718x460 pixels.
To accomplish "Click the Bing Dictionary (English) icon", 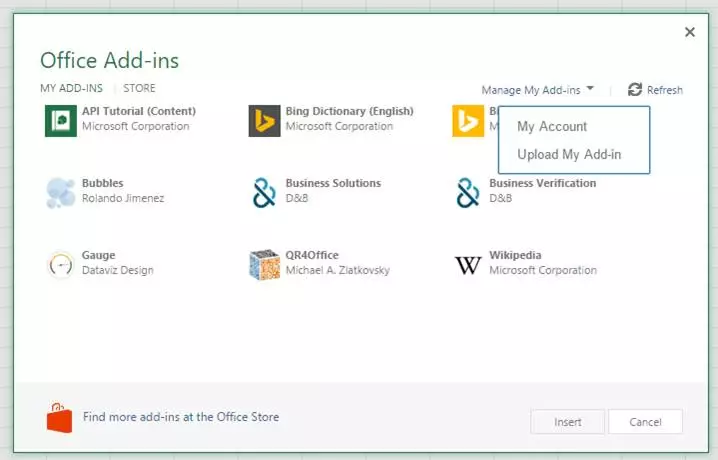I will point(264,120).
